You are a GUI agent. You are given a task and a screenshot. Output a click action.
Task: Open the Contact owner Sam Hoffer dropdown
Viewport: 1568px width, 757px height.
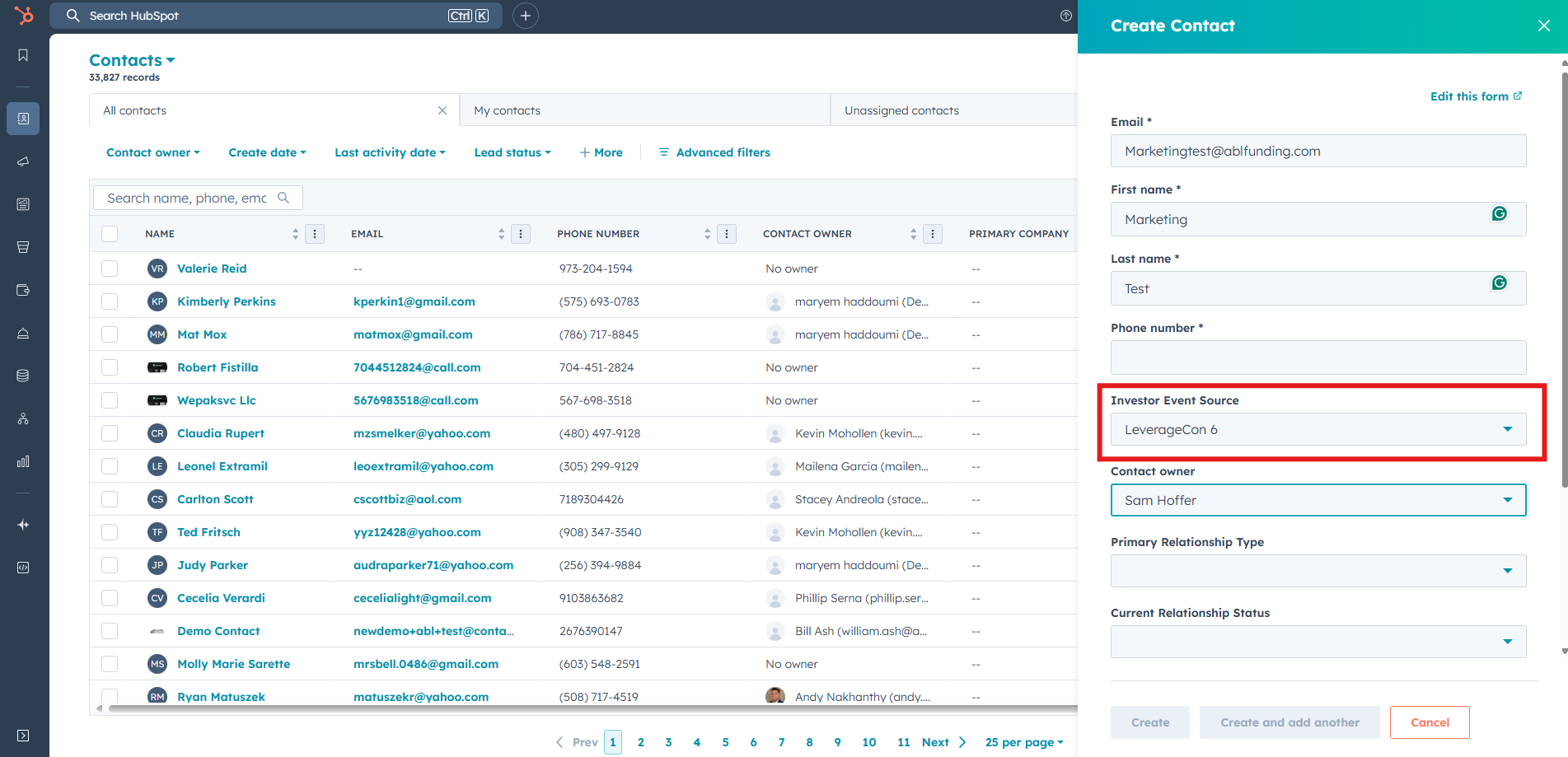point(1318,500)
